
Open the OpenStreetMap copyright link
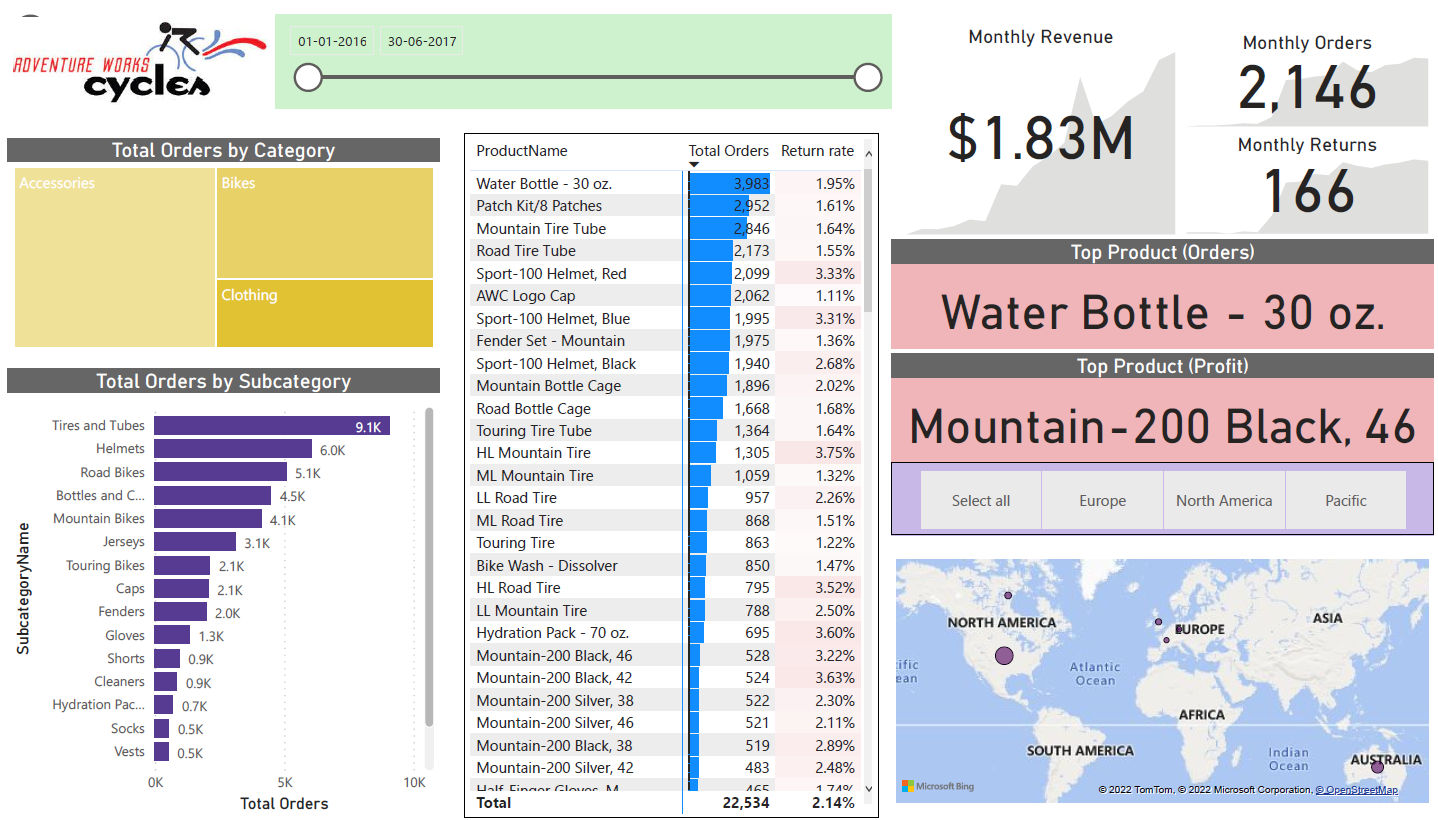click(x=1359, y=789)
